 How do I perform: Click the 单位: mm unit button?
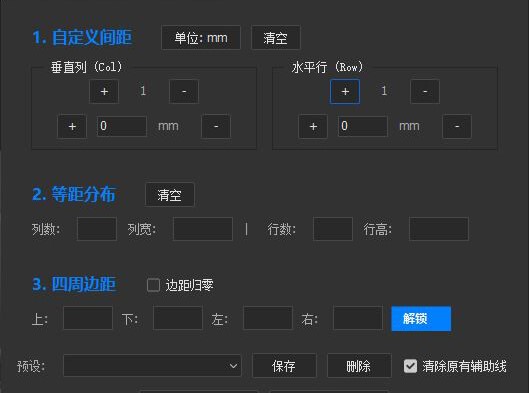click(201, 37)
